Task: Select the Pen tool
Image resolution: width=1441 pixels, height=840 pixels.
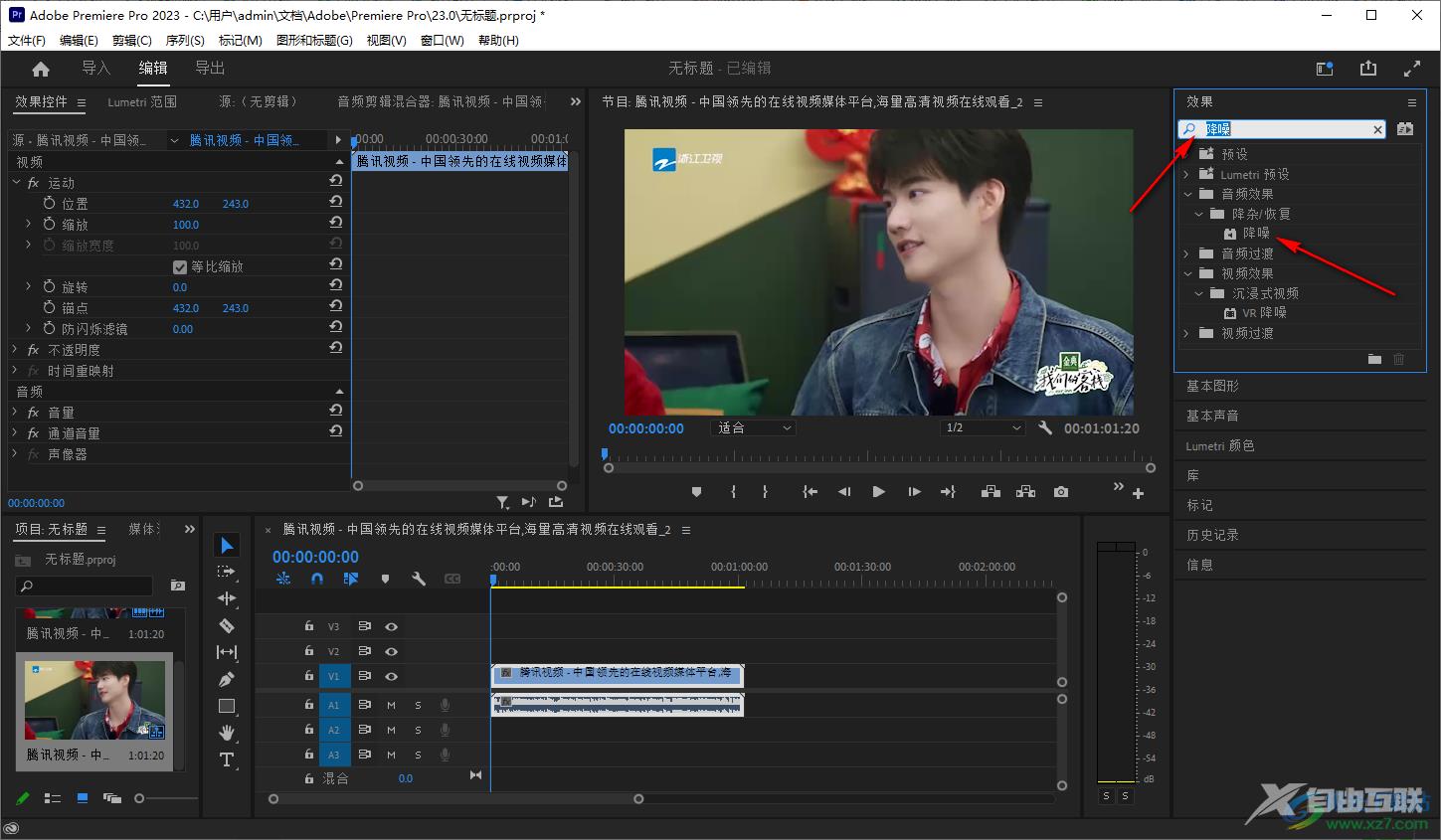Action: coord(227,679)
